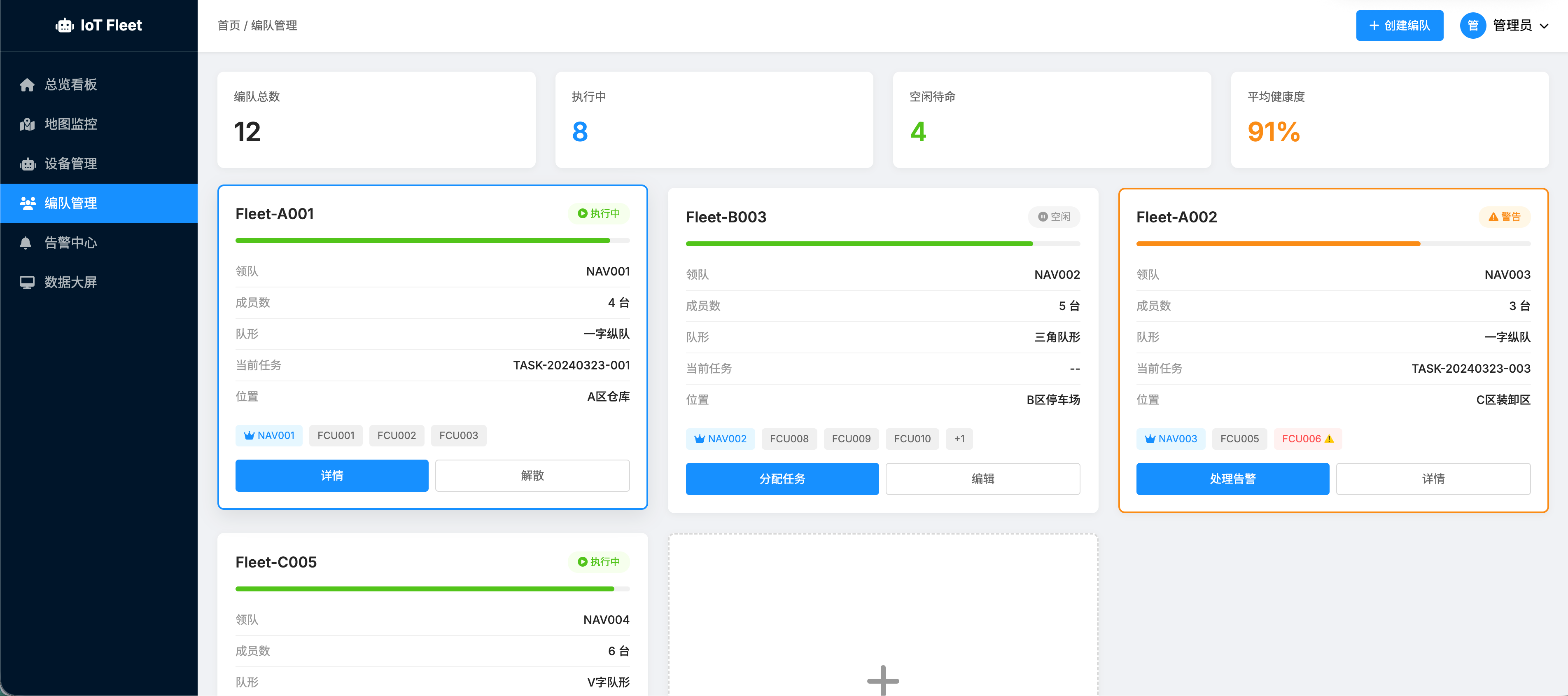
Task: Click the warning triangle in Fleet-A002 status
Action: tap(1493, 217)
